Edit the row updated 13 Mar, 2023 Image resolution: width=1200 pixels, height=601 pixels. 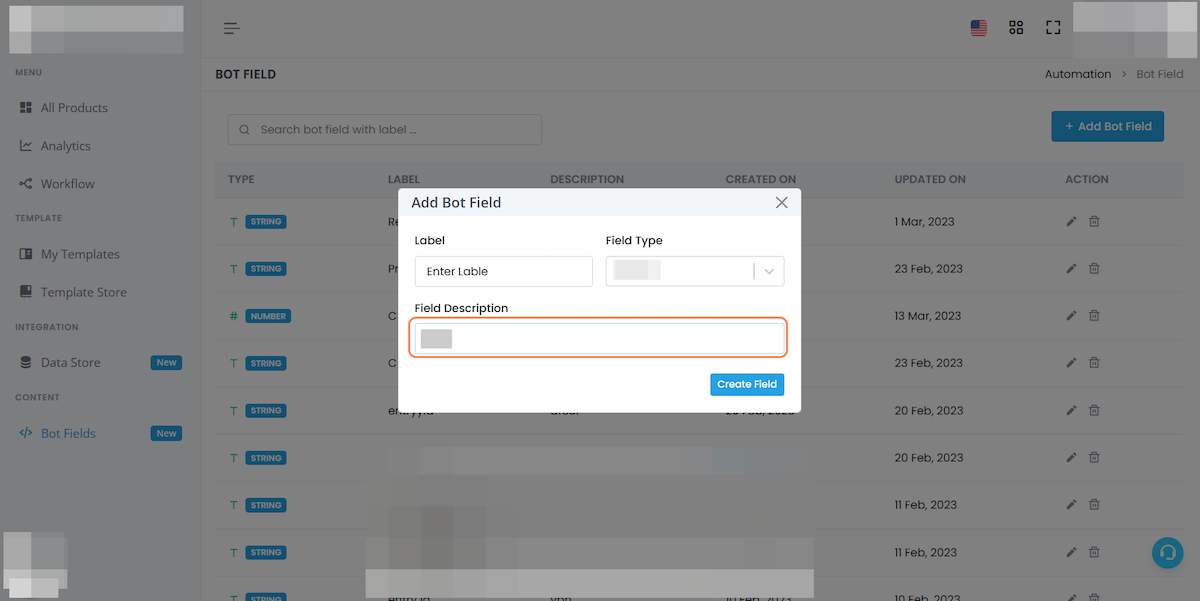[1072, 316]
